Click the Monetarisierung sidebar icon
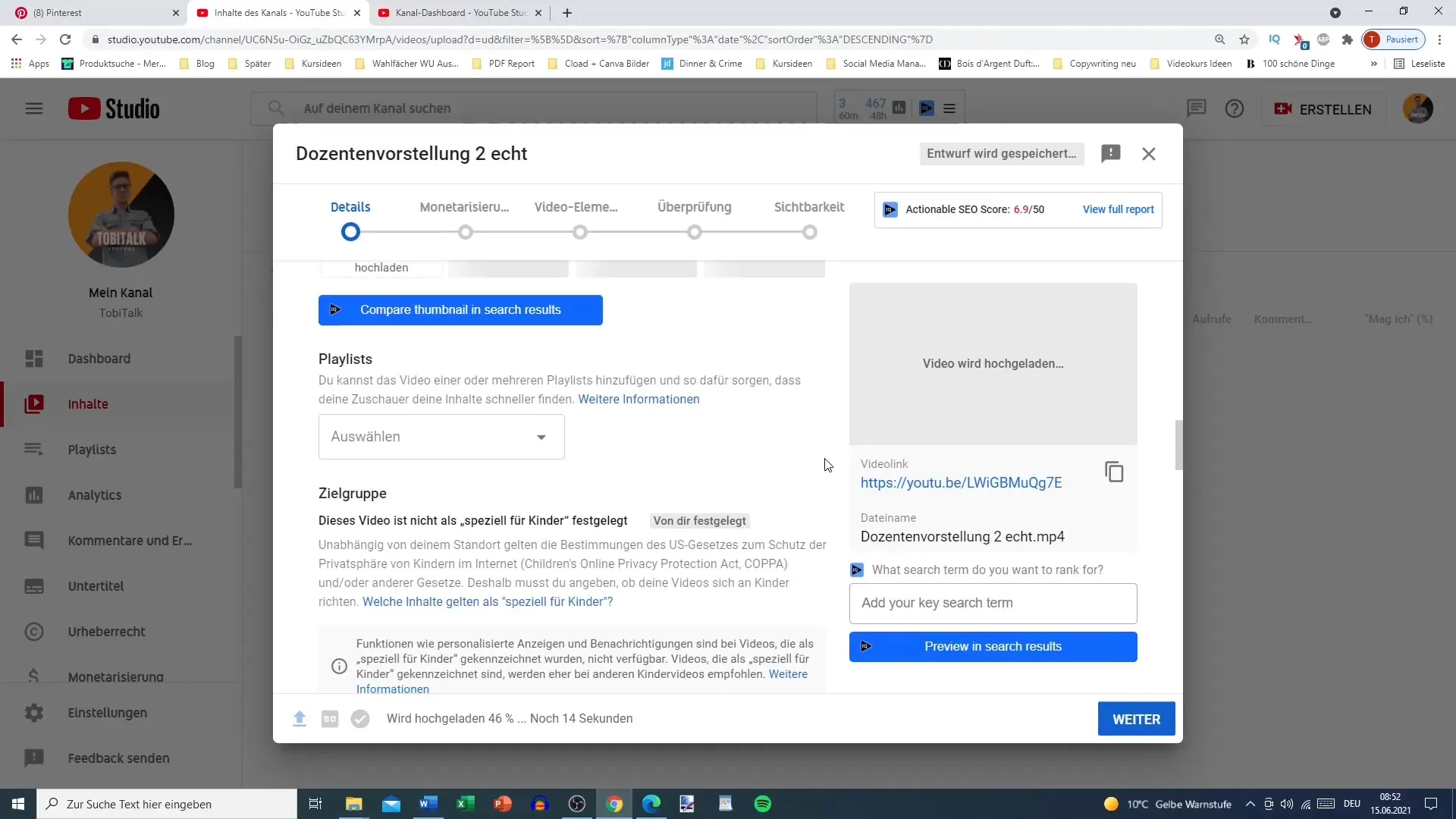The width and height of the screenshot is (1456, 819). tap(33, 676)
